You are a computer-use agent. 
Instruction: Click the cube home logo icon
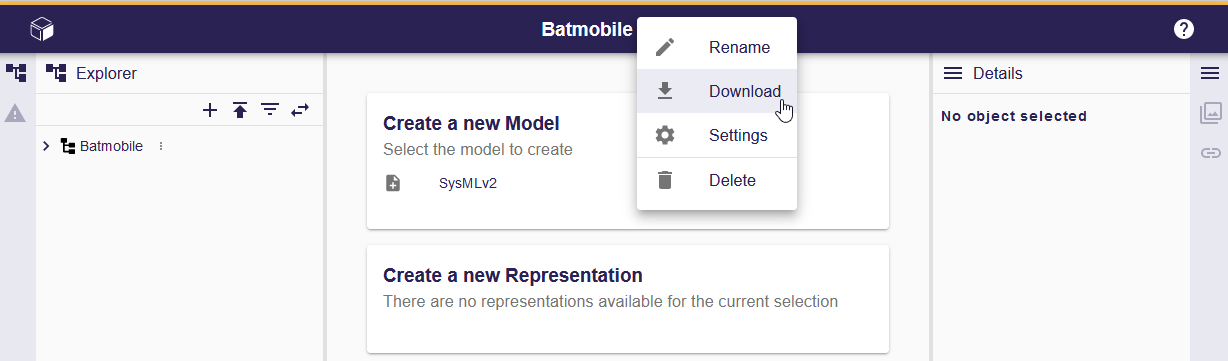pyautogui.click(x=41, y=29)
